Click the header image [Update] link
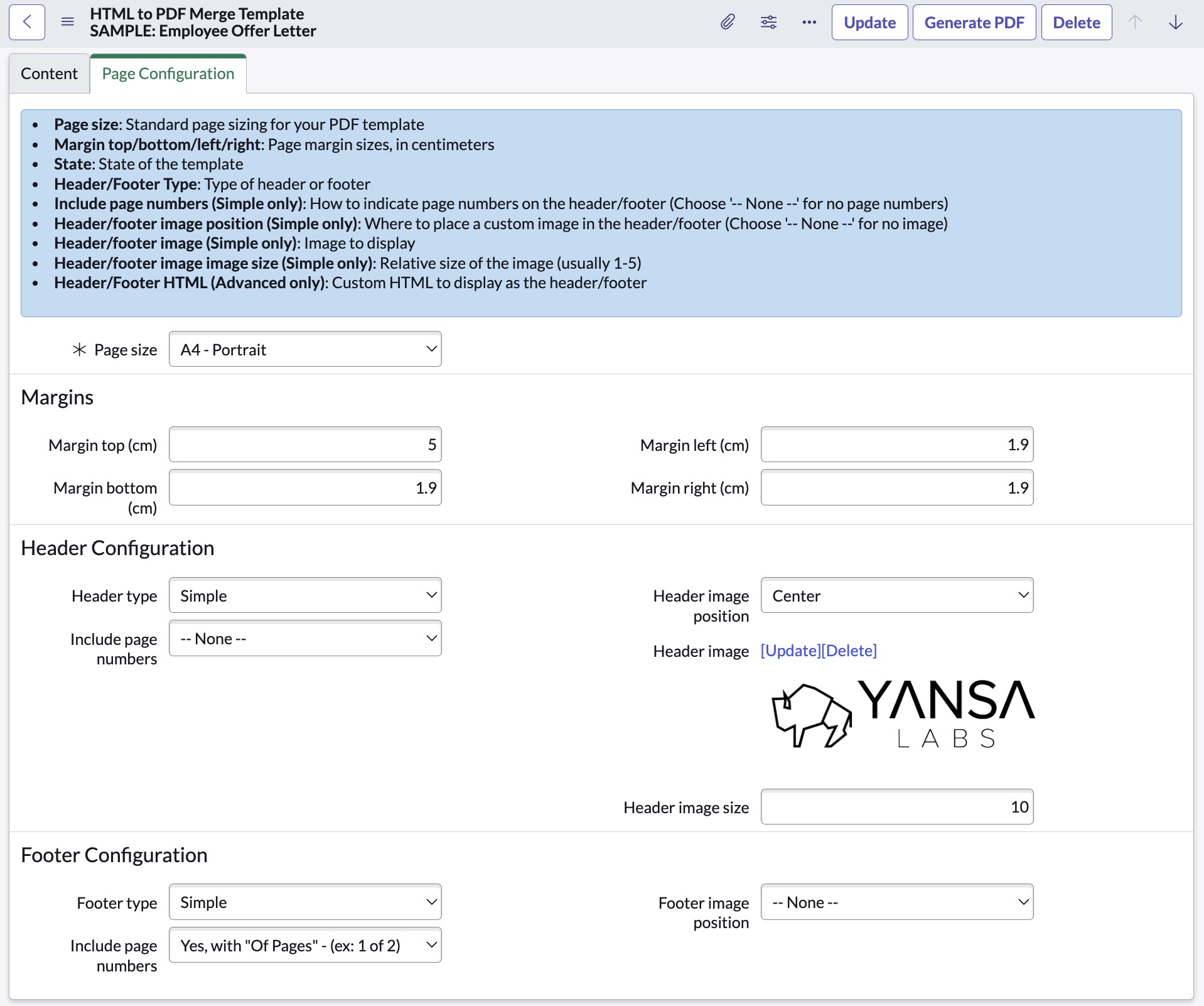The height and width of the screenshot is (1006, 1204). click(x=790, y=651)
